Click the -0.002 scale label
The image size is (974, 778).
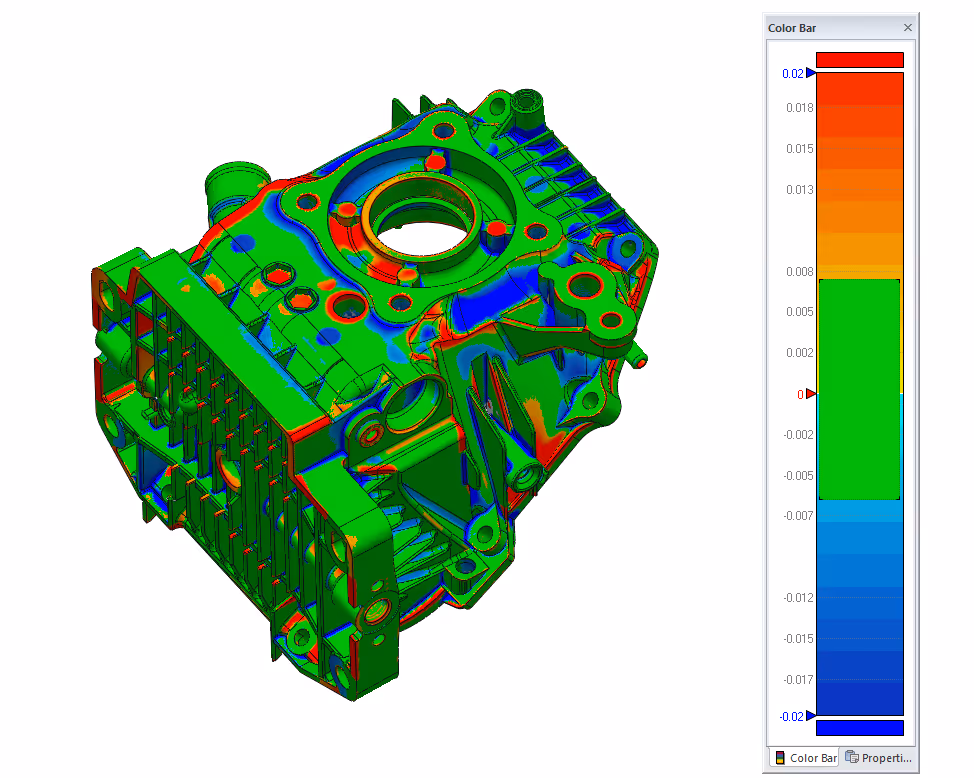798,434
